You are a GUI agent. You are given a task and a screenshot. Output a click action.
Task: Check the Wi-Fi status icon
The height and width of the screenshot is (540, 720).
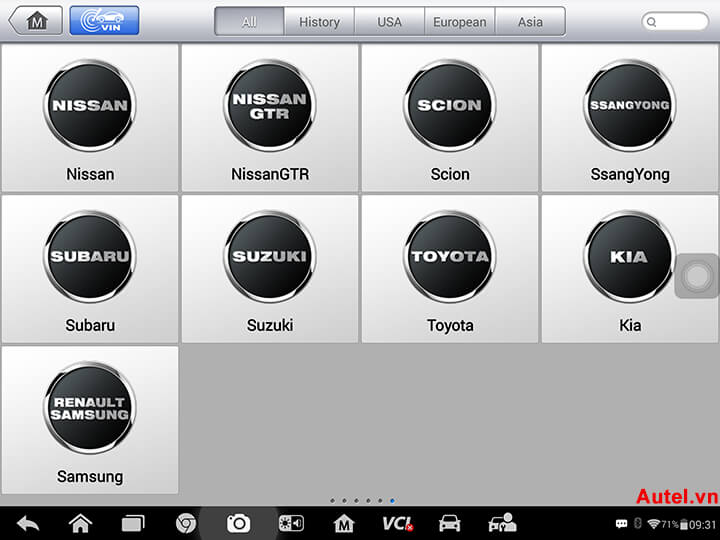(x=653, y=524)
